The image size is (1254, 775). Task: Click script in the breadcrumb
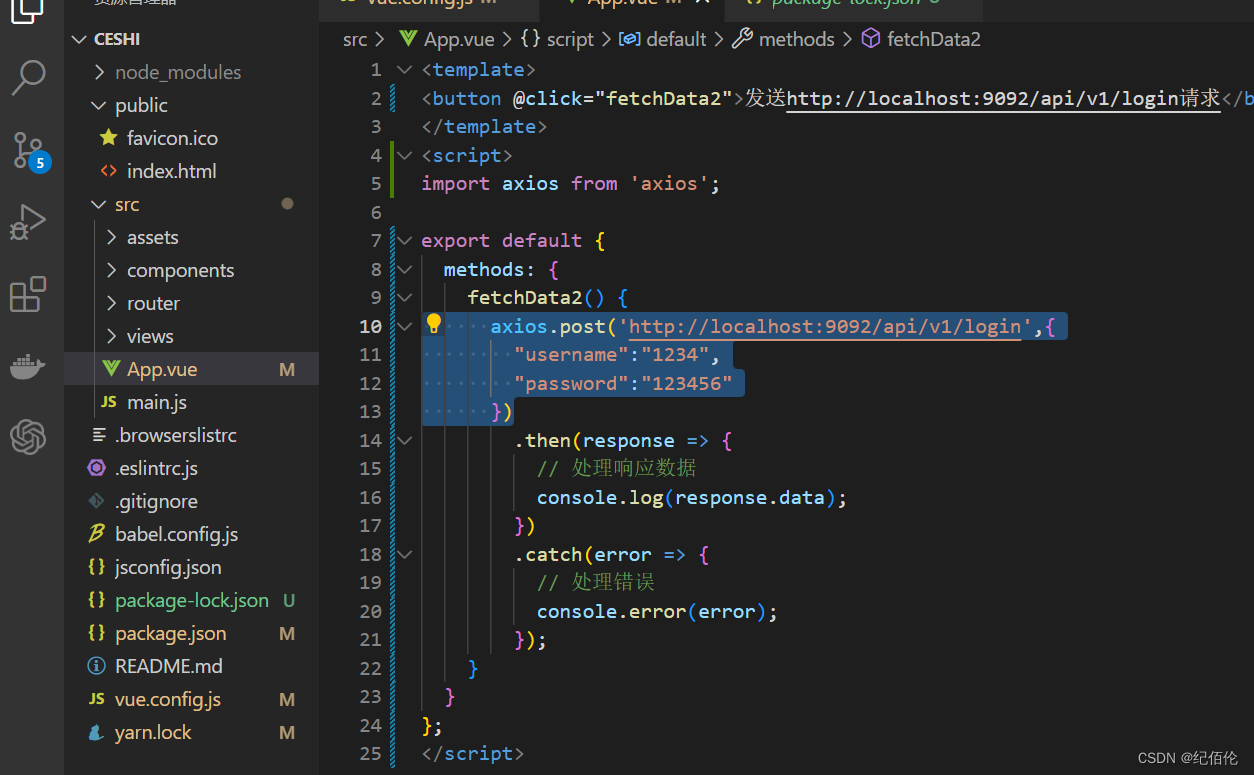click(570, 39)
